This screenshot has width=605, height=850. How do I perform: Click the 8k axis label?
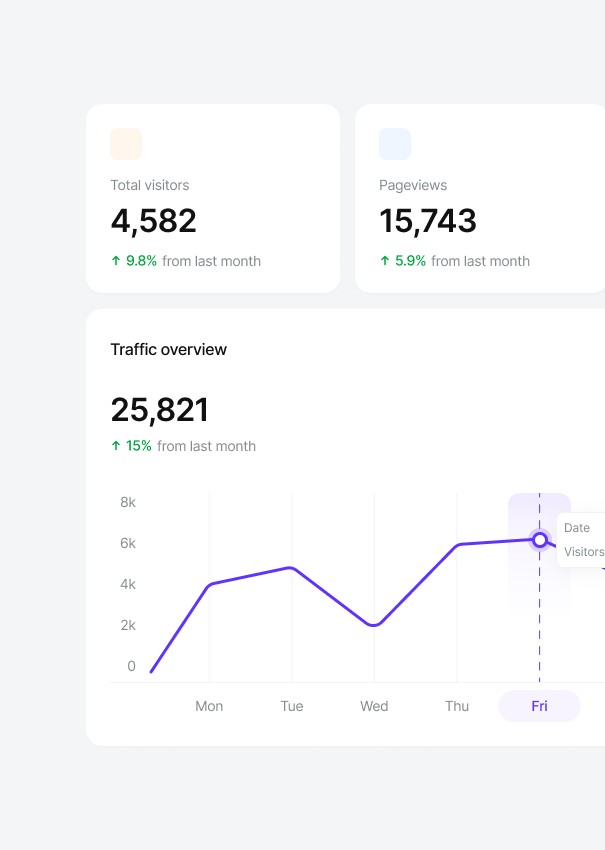coord(128,502)
